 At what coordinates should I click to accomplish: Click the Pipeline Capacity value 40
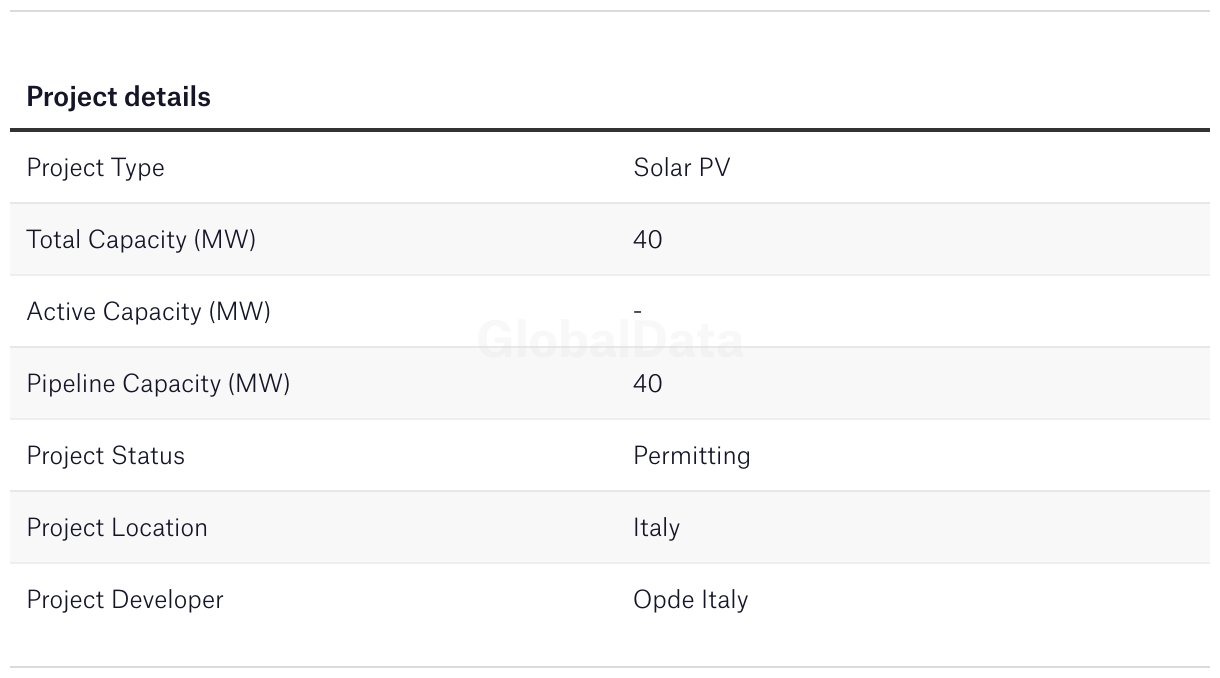[x=648, y=384]
